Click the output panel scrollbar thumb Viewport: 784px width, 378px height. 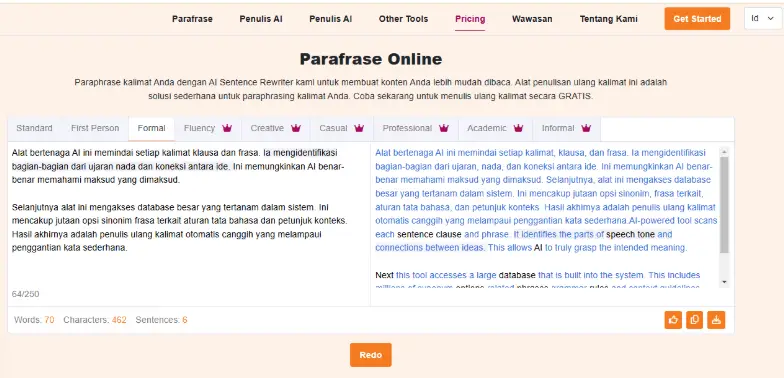[x=724, y=205]
